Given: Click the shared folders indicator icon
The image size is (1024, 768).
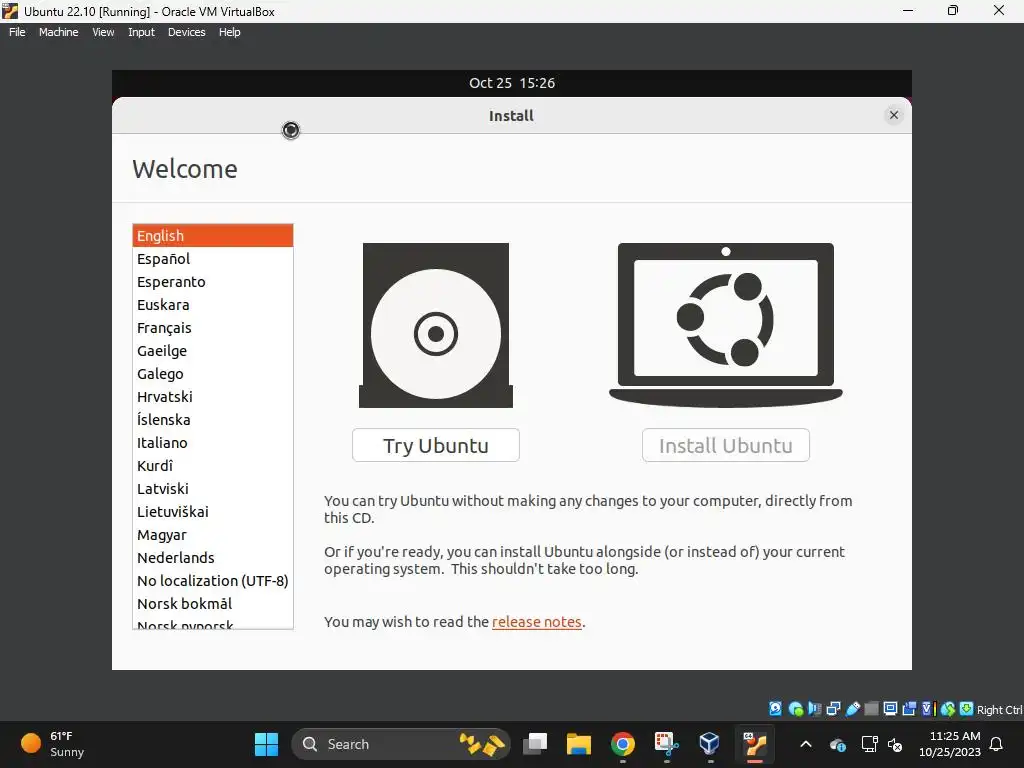Looking at the screenshot, I should [x=871, y=709].
